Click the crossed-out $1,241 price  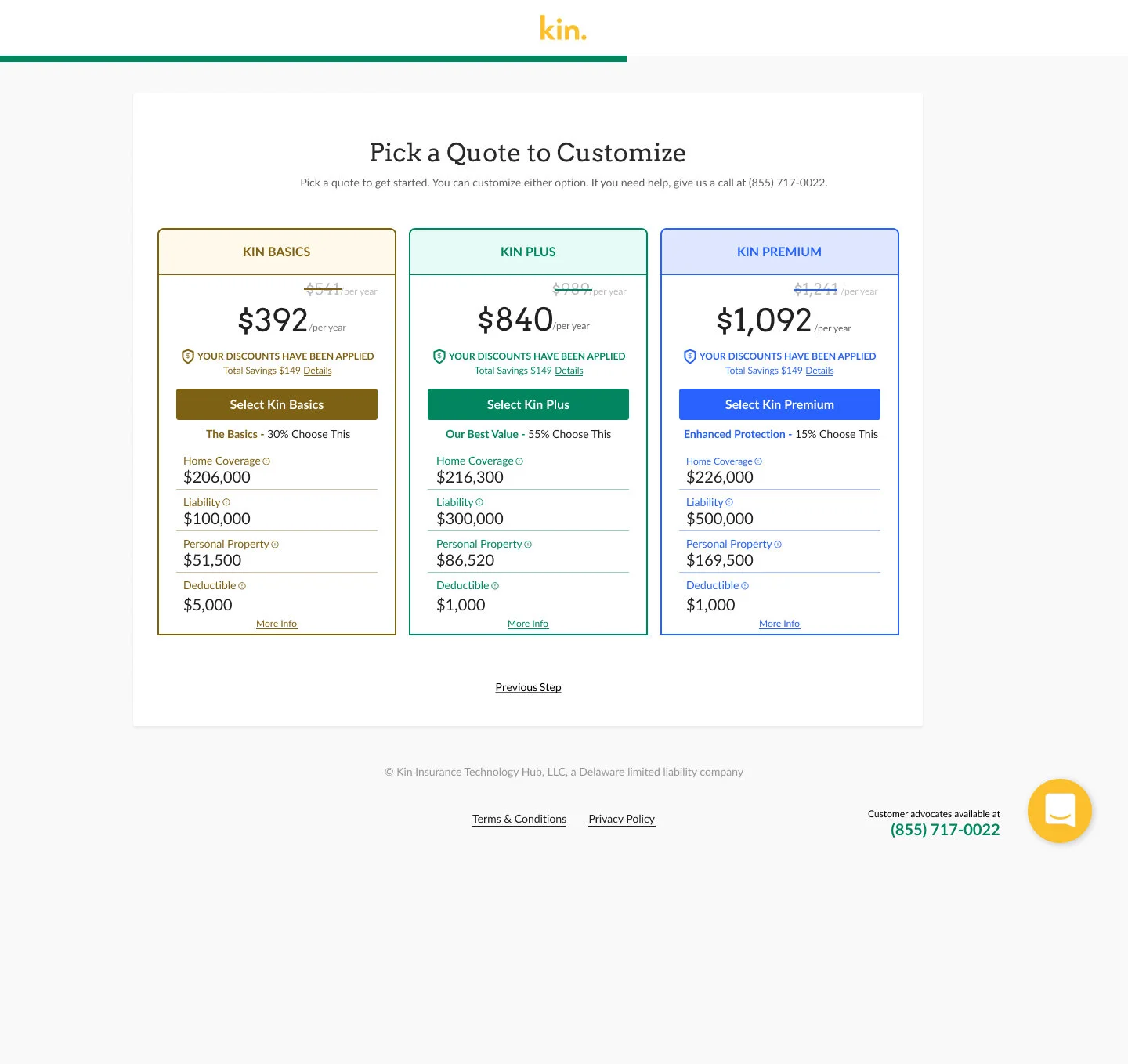[815, 289]
